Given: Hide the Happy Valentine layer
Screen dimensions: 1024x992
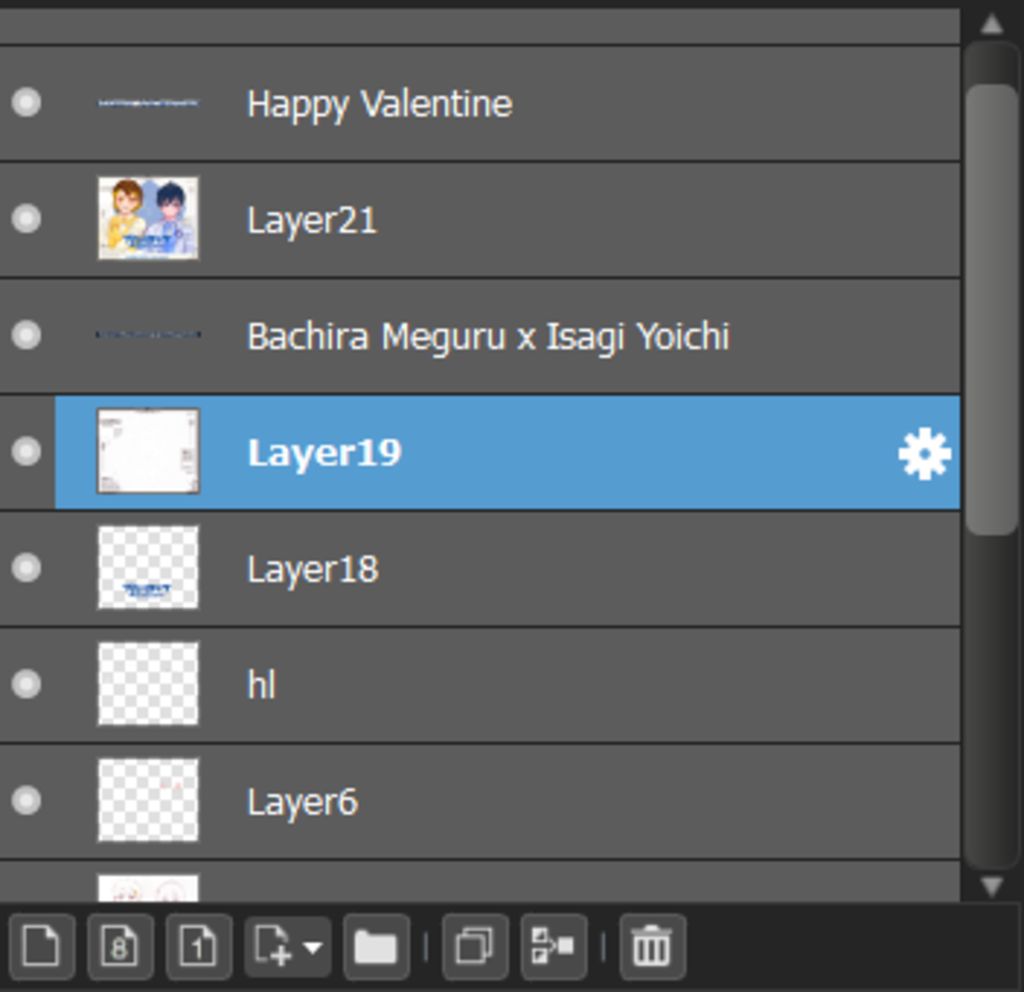Looking at the screenshot, I should (x=26, y=102).
